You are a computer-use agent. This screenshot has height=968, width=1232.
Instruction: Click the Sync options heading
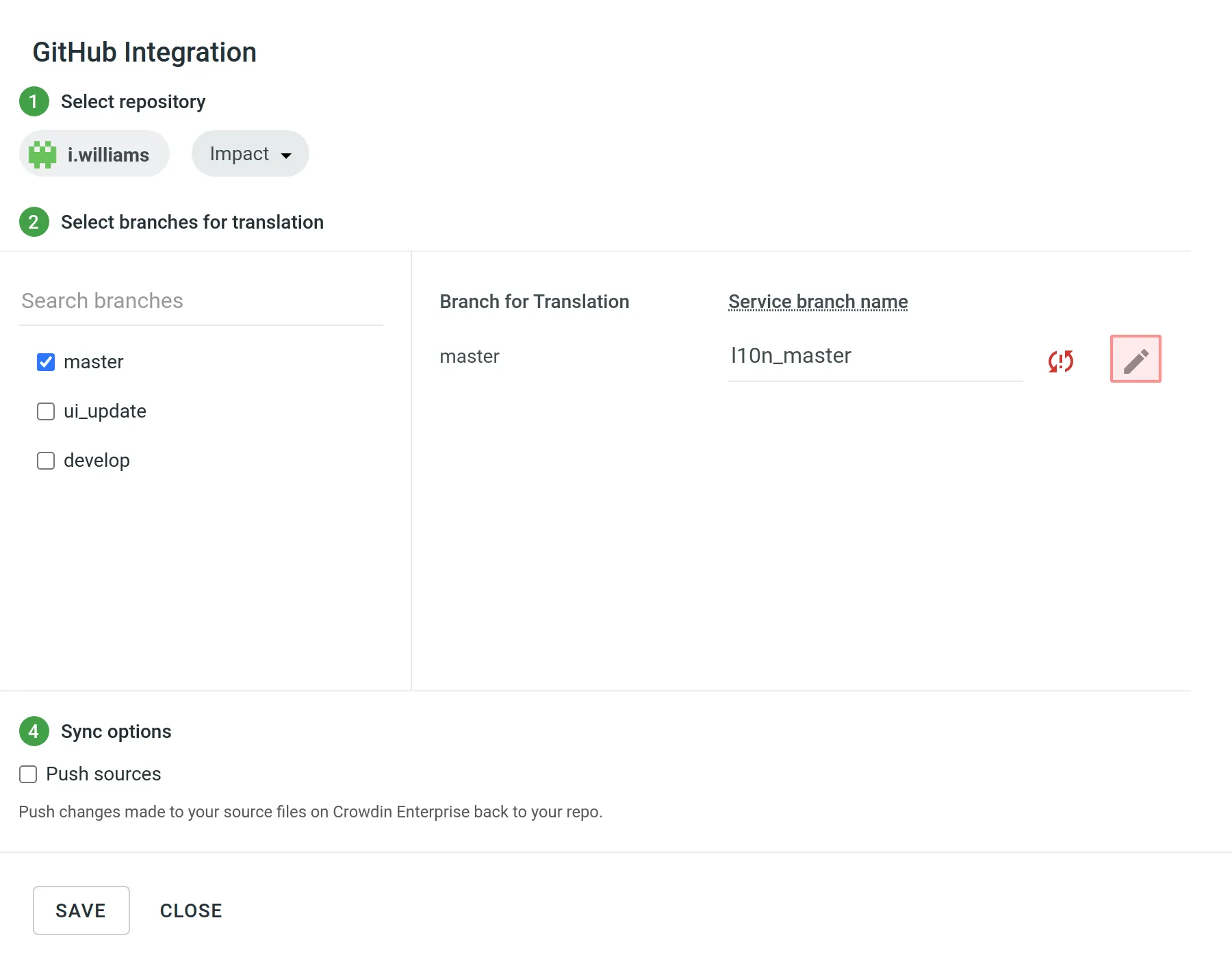click(x=116, y=732)
